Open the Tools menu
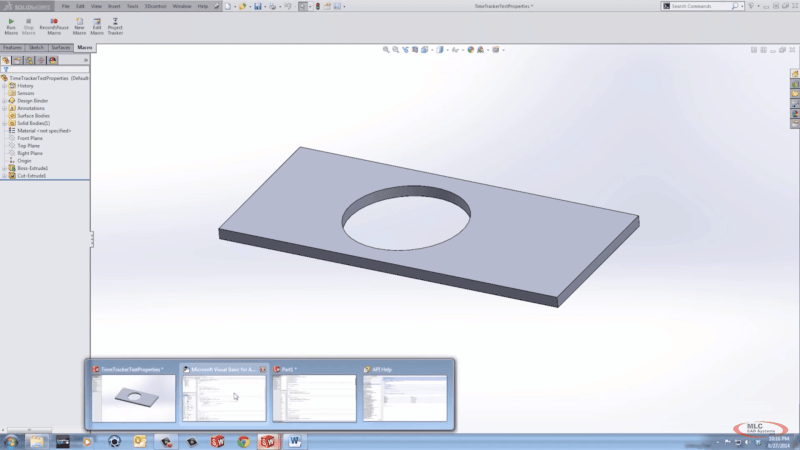Image resolution: width=800 pixels, height=450 pixels. 132,6
